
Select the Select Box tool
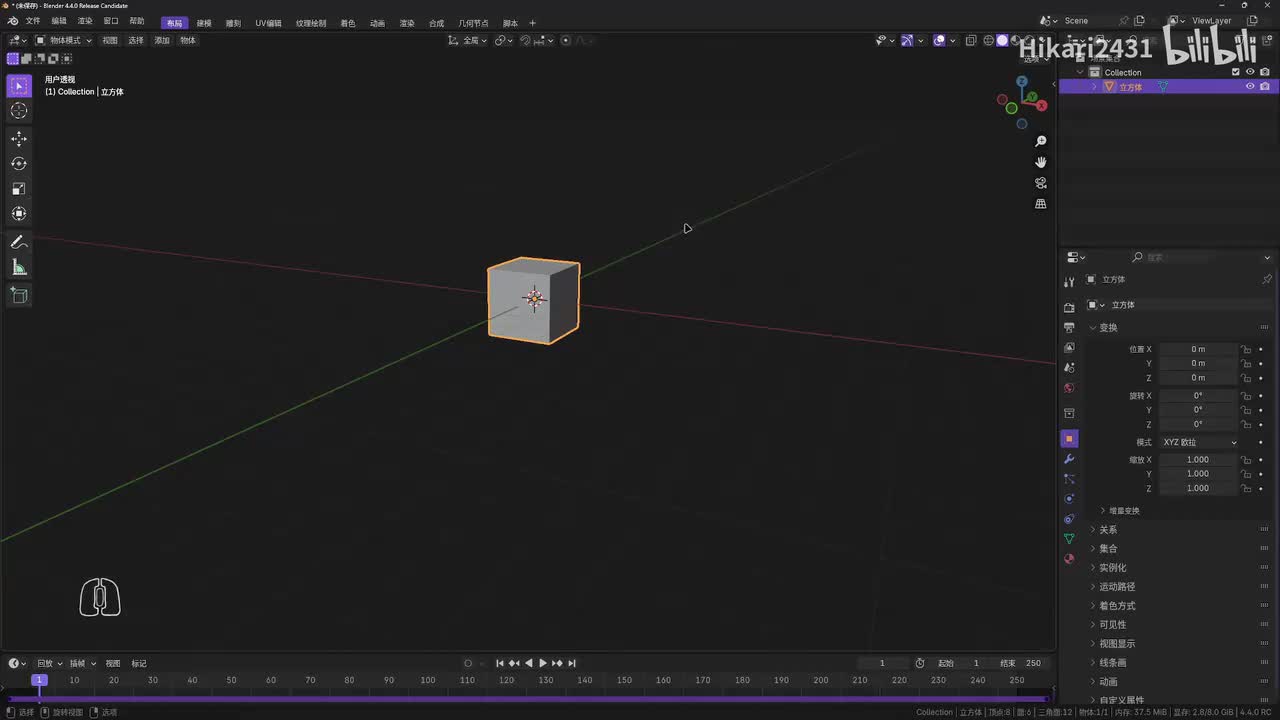click(x=19, y=86)
